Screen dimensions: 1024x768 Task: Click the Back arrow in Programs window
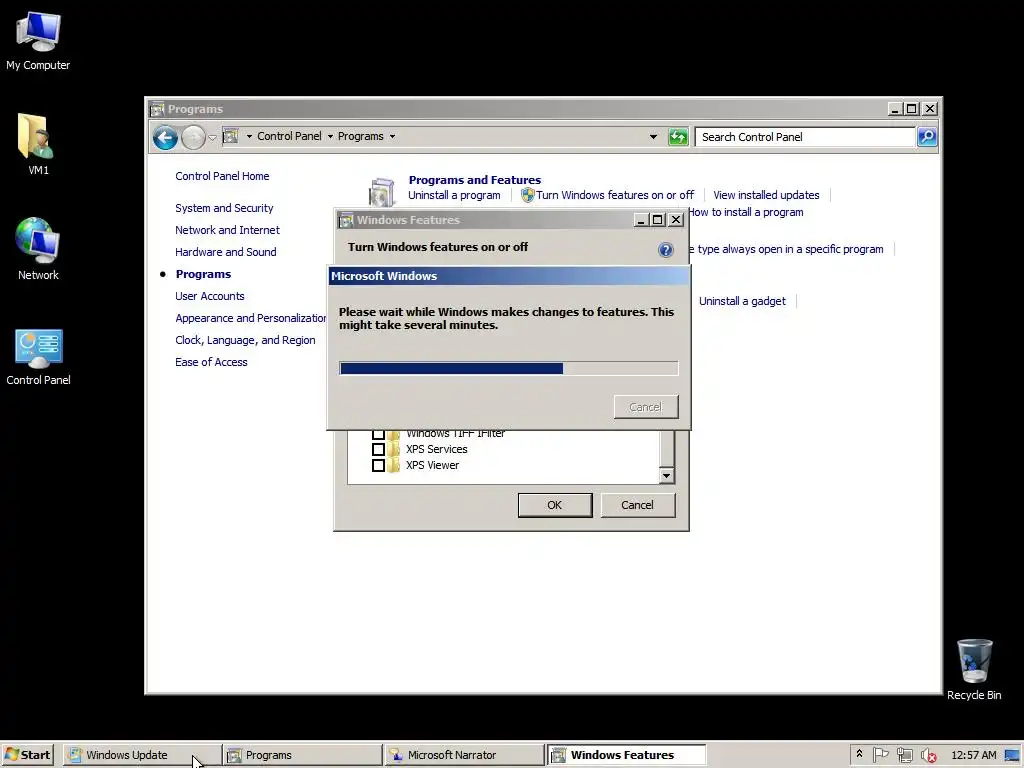pyautogui.click(x=165, y=137)
